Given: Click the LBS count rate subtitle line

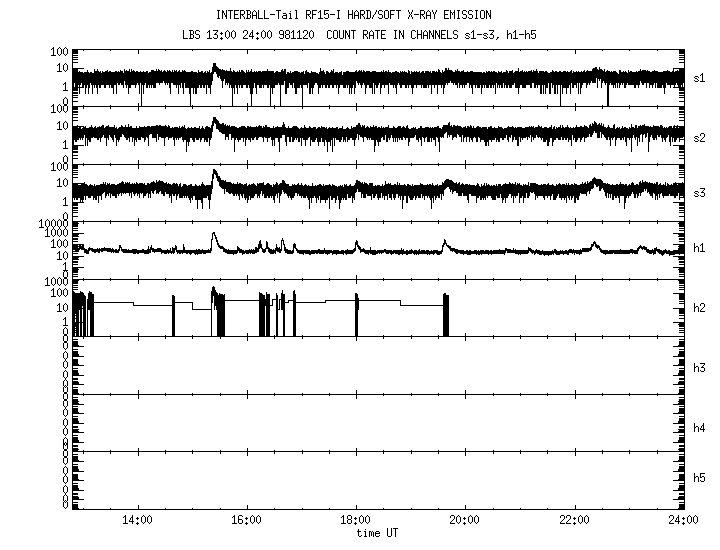Looking at the screenshot, I should click(361, 34).
